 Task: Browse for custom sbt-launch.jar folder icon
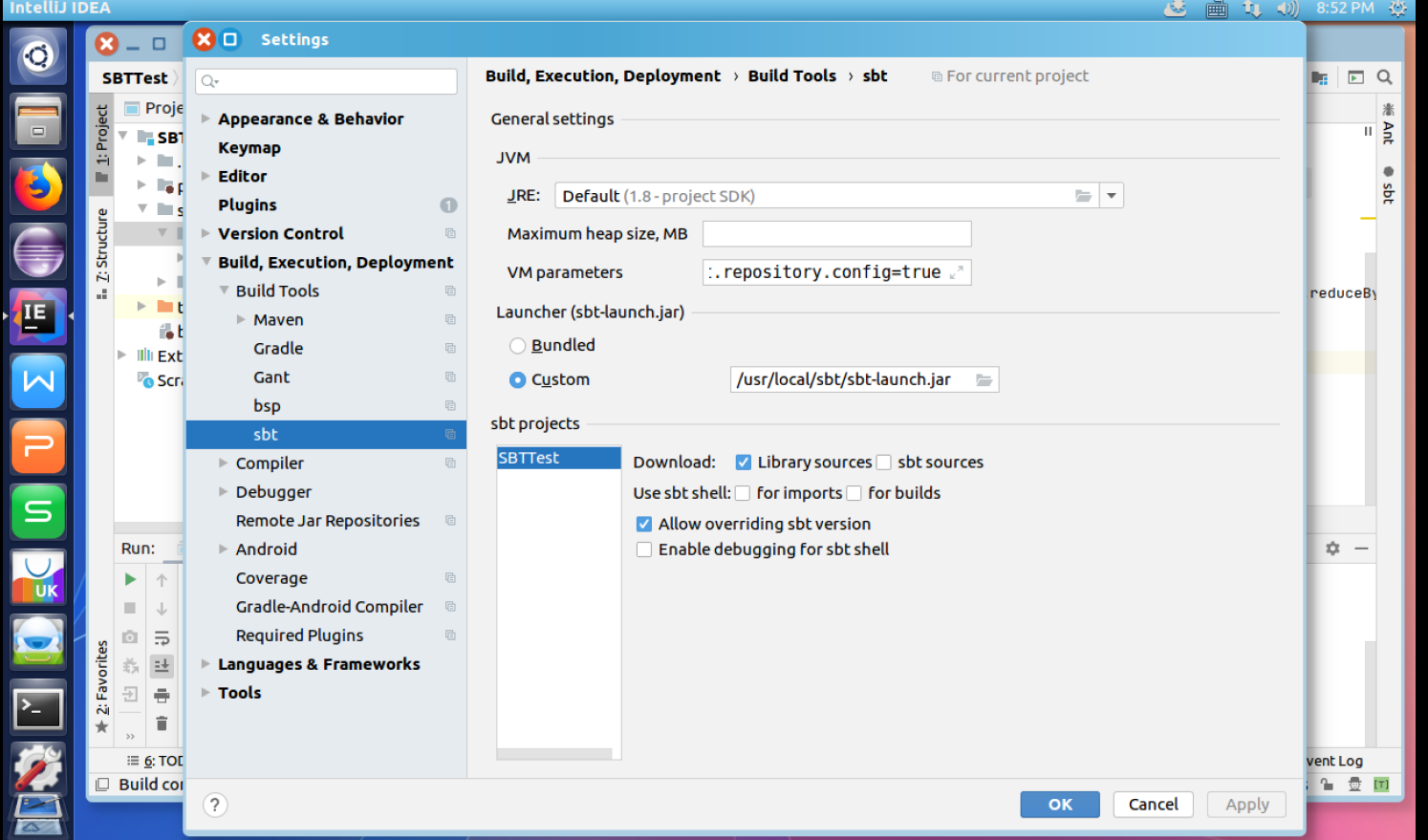984,380
